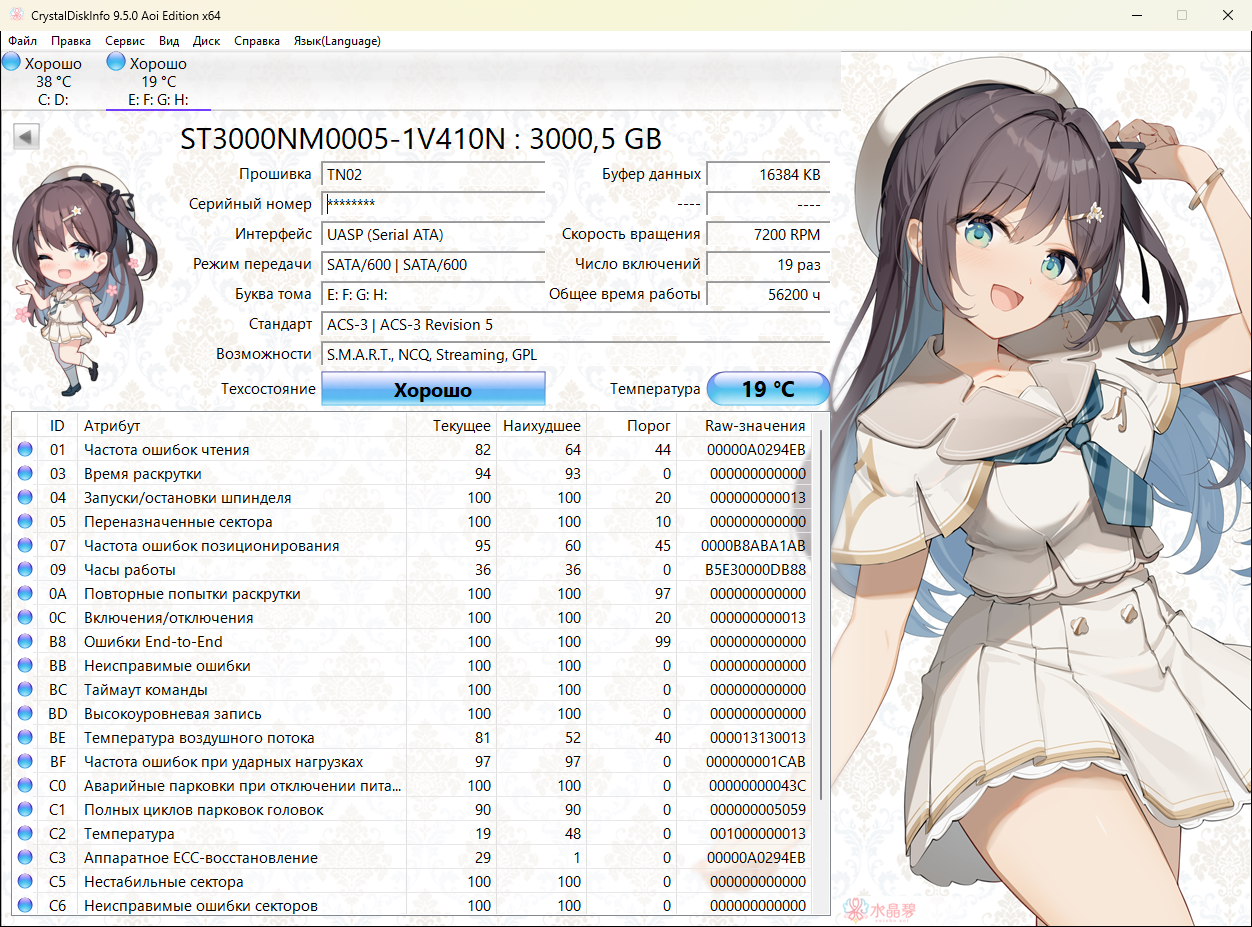Click the previous disk arrow button
This screenshot has width=1252, height=927.
point(26,137)
